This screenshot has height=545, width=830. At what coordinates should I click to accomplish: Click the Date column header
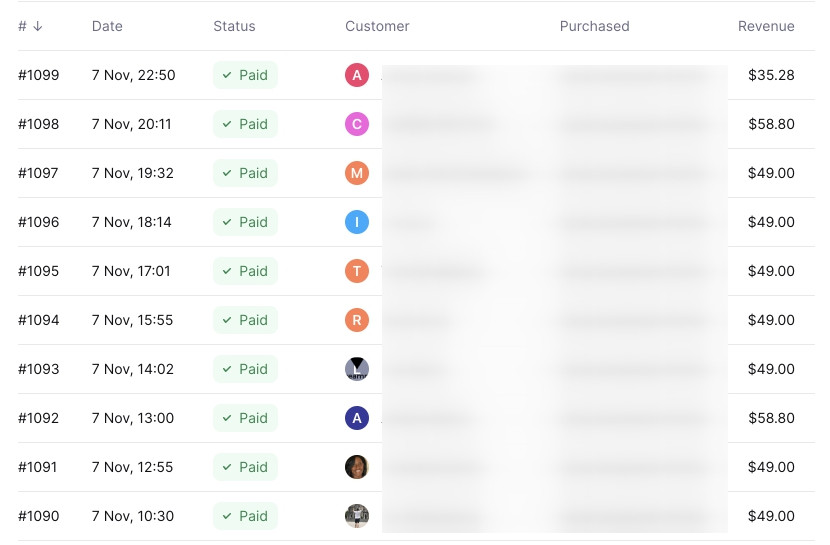click(x=107, y=26)
